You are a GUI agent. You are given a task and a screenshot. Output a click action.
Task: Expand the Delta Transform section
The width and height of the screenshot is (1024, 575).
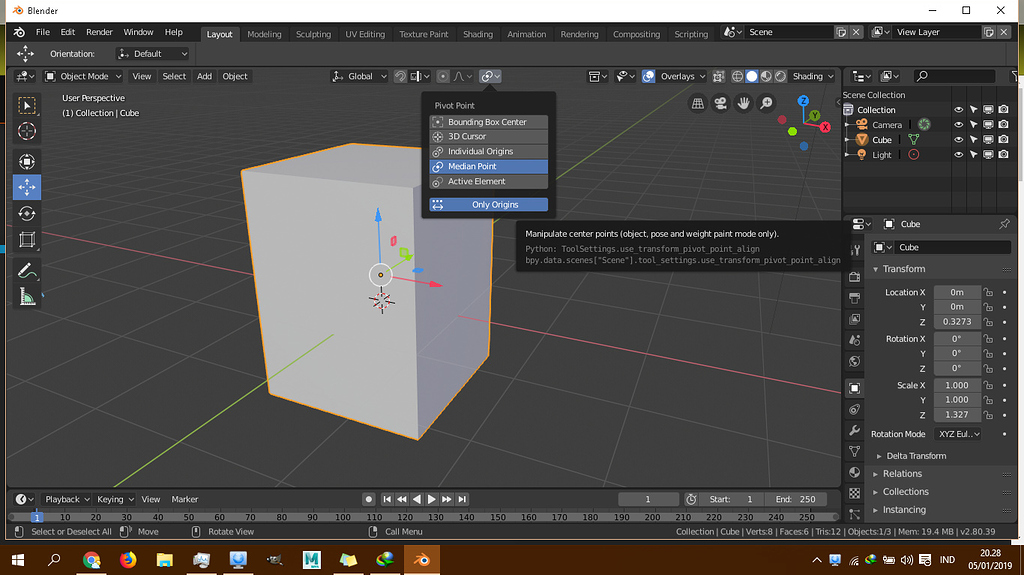tap(916, 456)
